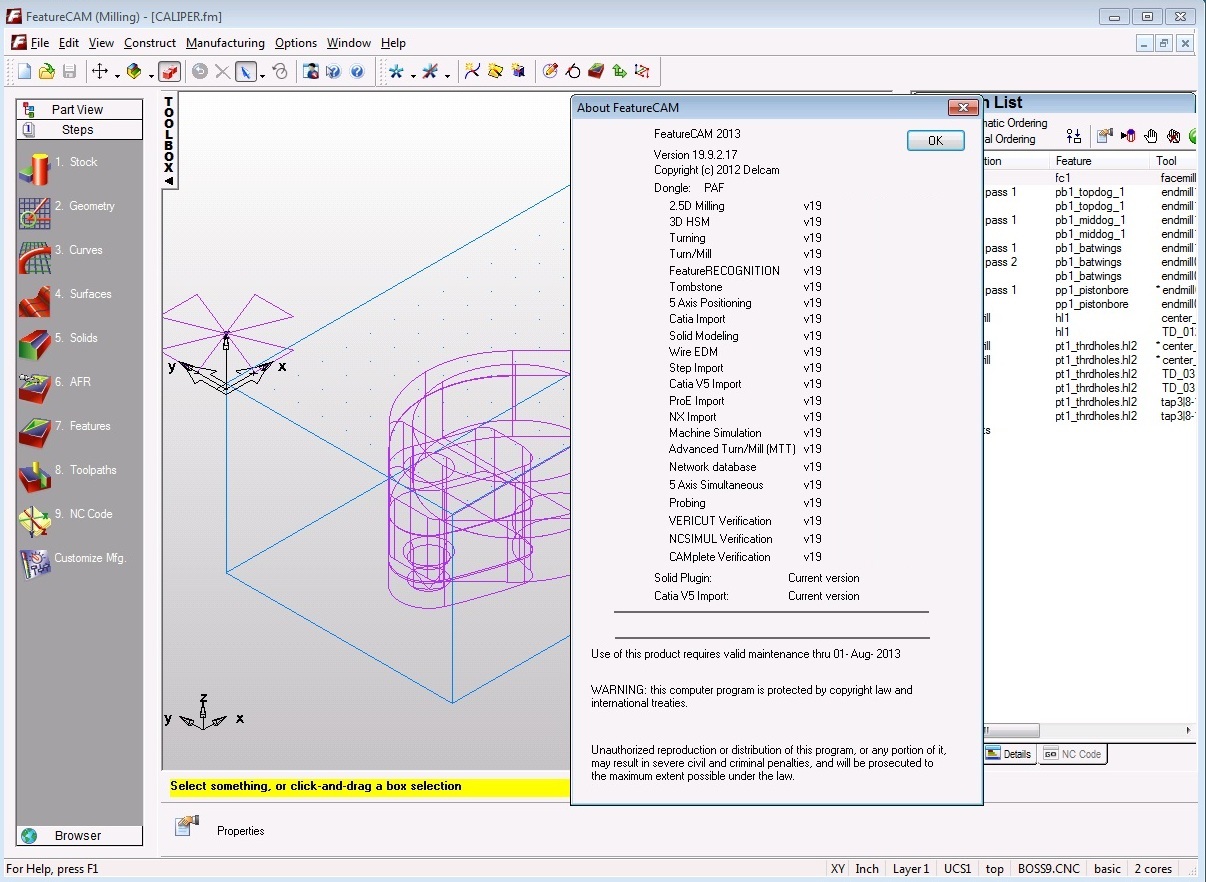Open the Options menu
The width and height of the screenshot is (1206, 882).
point(296,43)
